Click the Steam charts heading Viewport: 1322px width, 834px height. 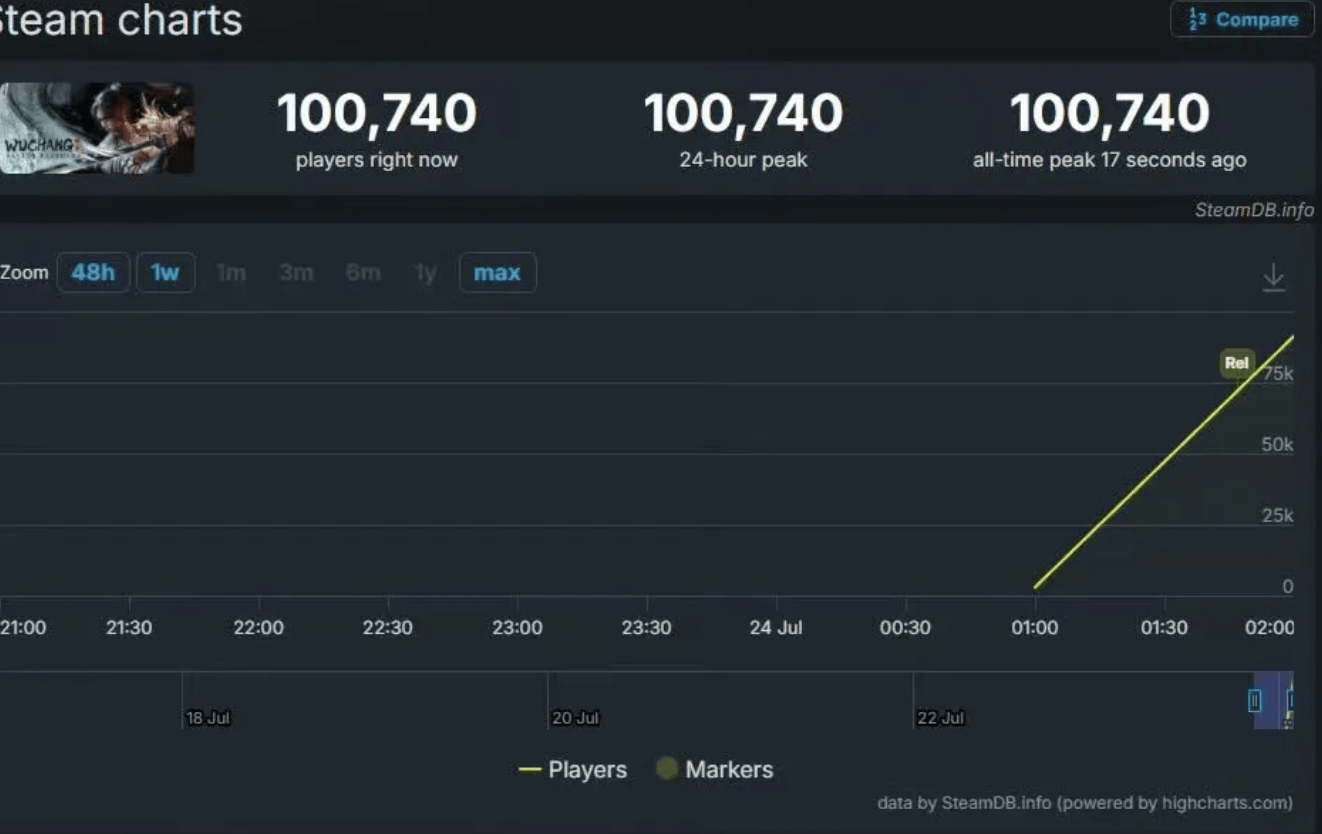coord(121,20)
